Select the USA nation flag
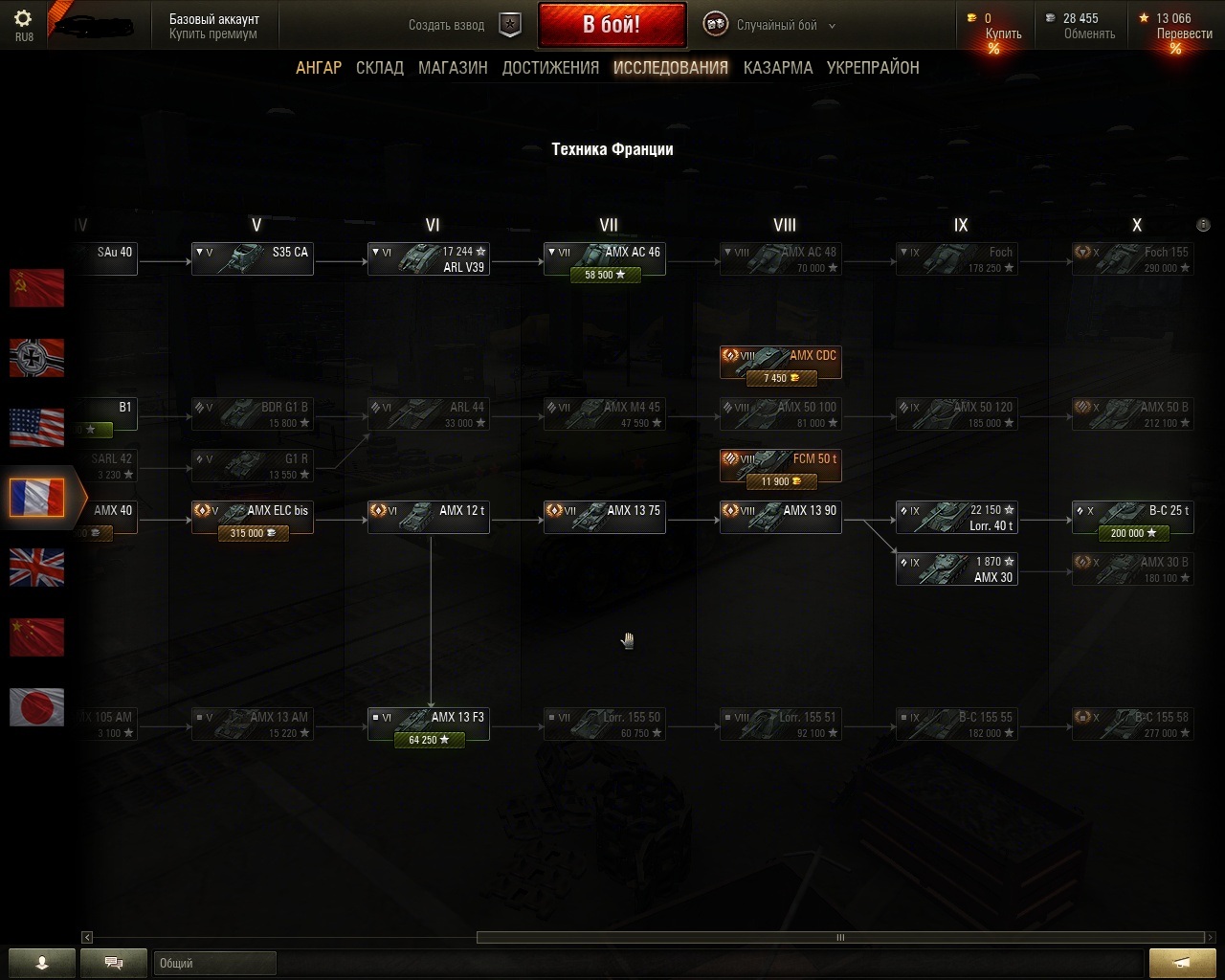The width and height of the screenshot is (1225, 980). tap(36, 428)
